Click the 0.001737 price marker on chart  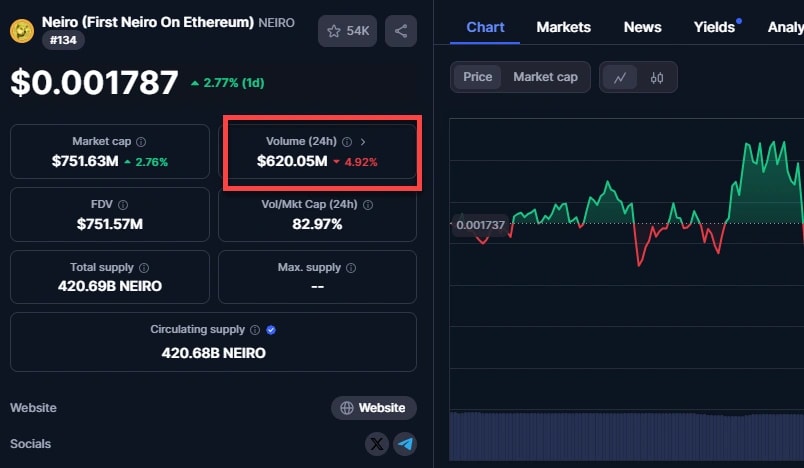point(480,225)
